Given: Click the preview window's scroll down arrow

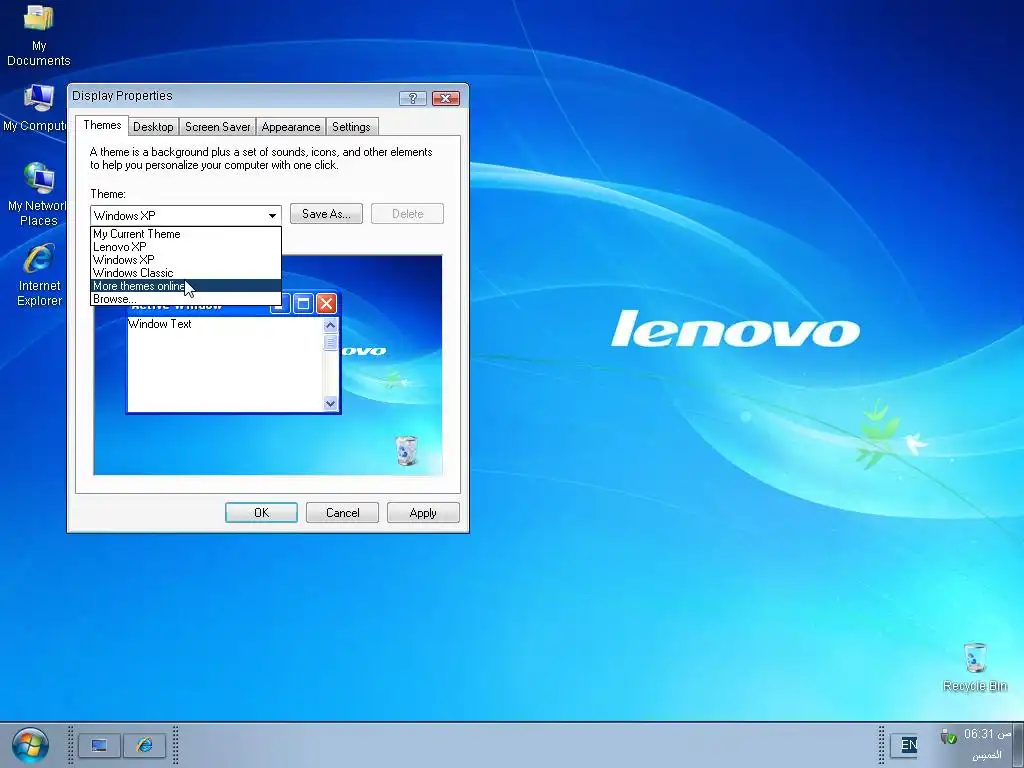Looking at the screenshot, I should pyautogui.click(x=330, y=403).
